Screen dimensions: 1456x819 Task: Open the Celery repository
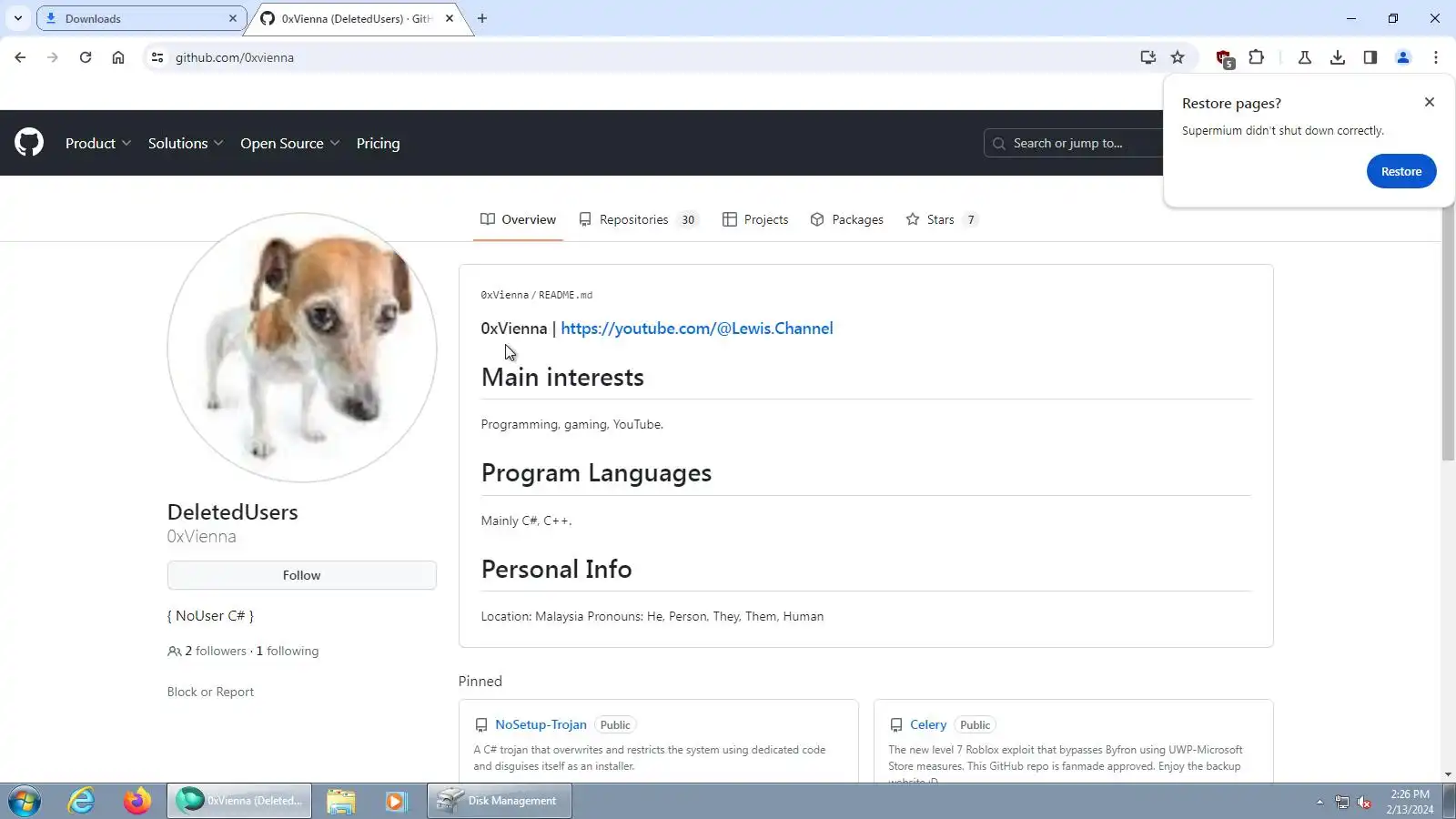tap(928, 724)
